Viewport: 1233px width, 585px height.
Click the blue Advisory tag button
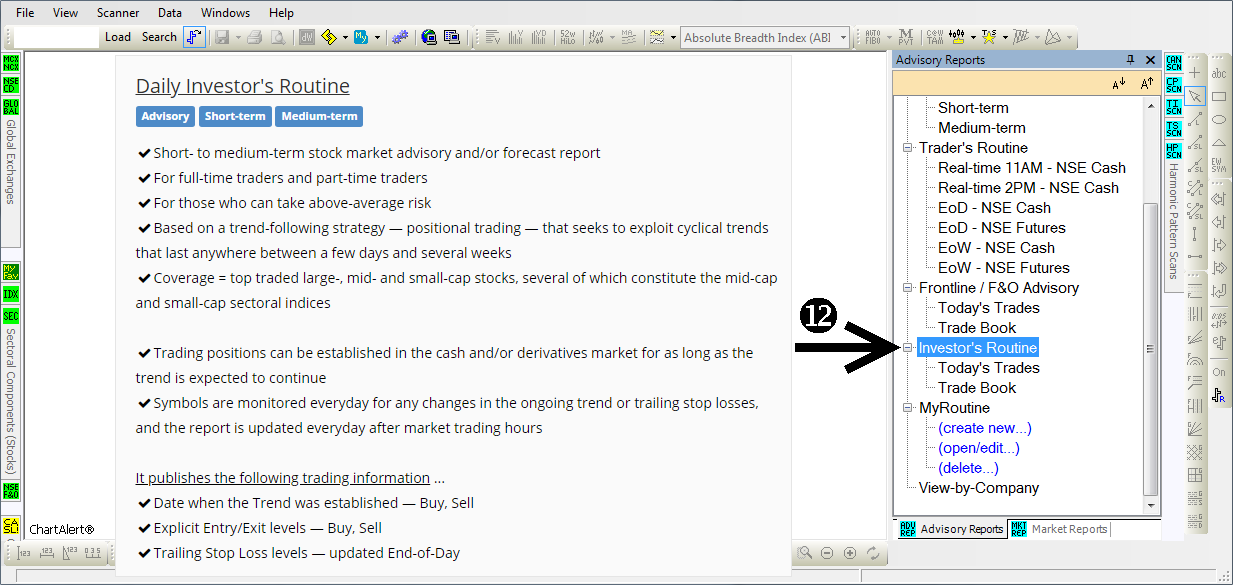click(165, 116)
